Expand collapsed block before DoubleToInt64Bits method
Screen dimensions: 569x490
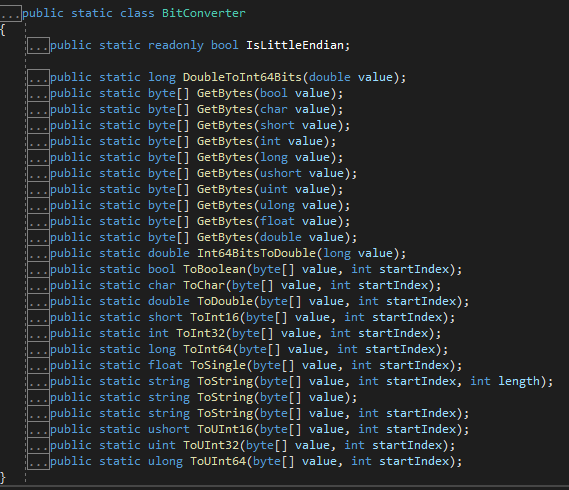click(x=38, y=77)
